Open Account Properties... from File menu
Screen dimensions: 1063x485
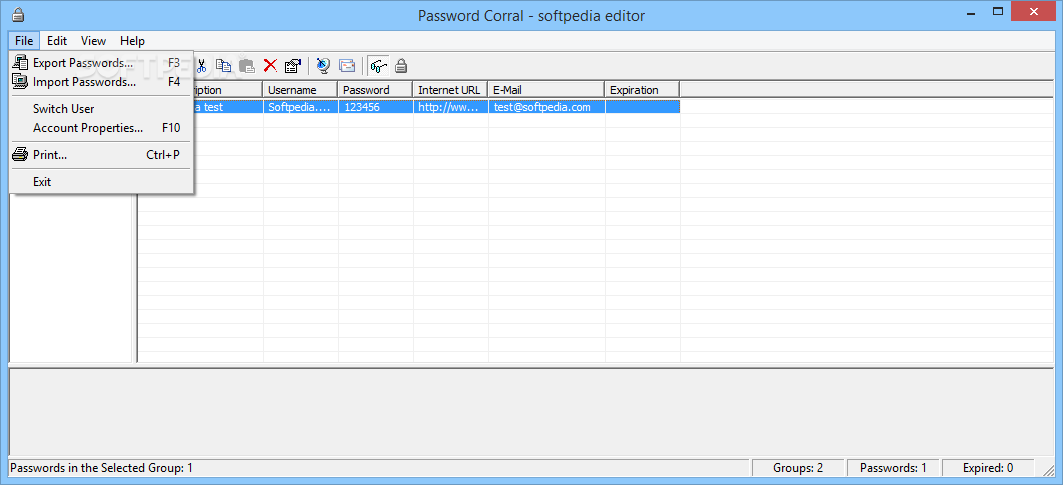tap(102, 128)
